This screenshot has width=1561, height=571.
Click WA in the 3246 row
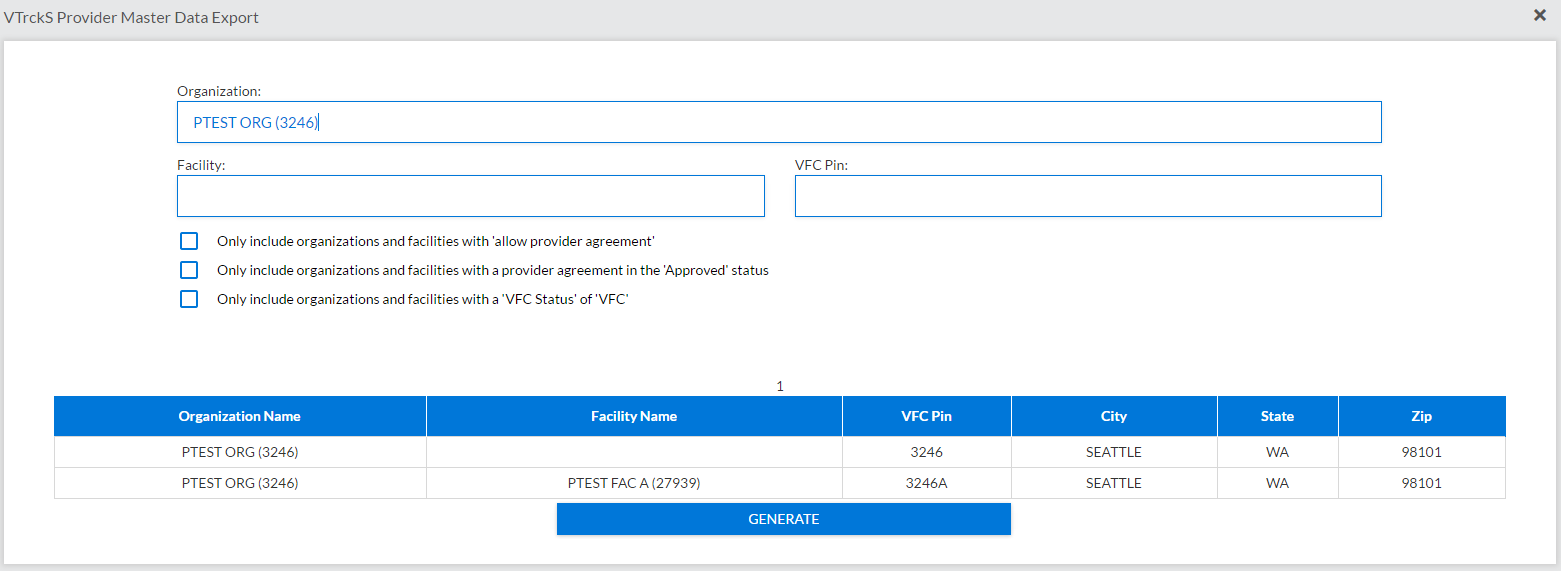pos(1278,452)
